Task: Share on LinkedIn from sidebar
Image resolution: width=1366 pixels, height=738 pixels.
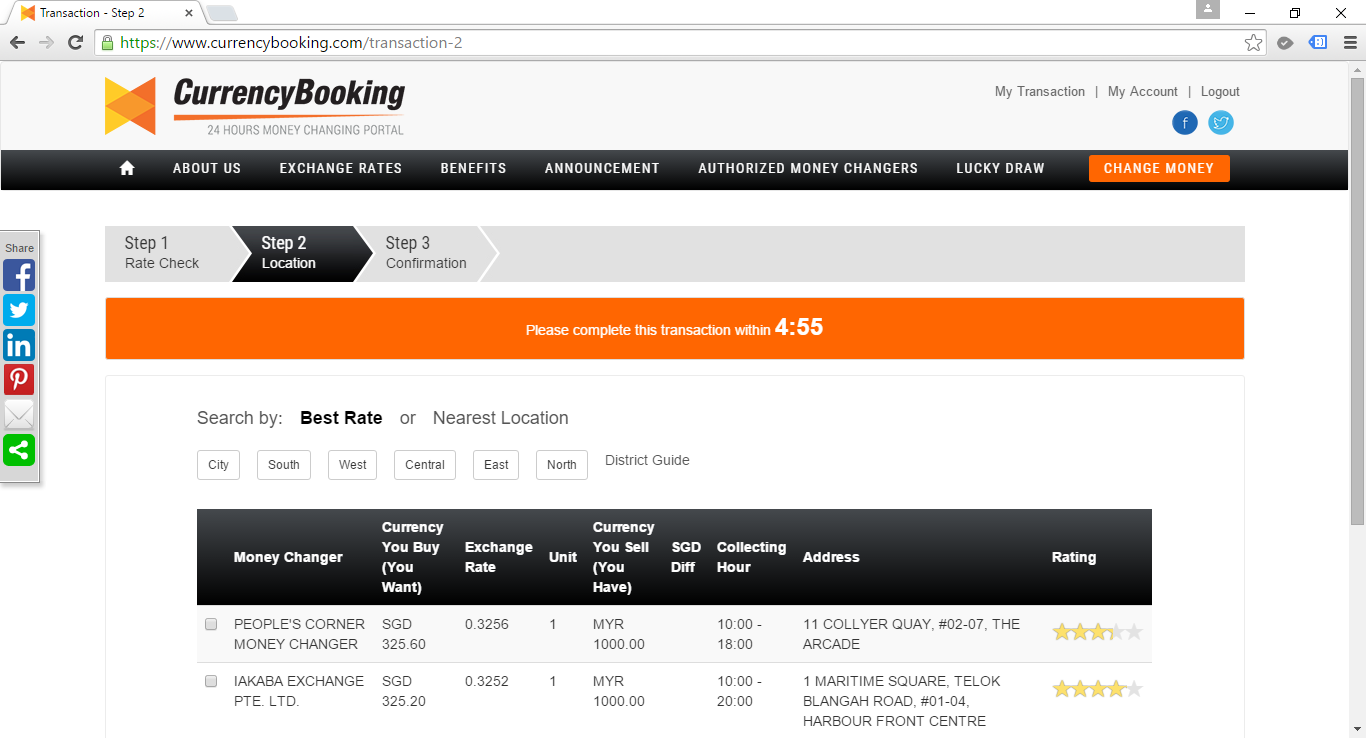Action: click(19, 345)
